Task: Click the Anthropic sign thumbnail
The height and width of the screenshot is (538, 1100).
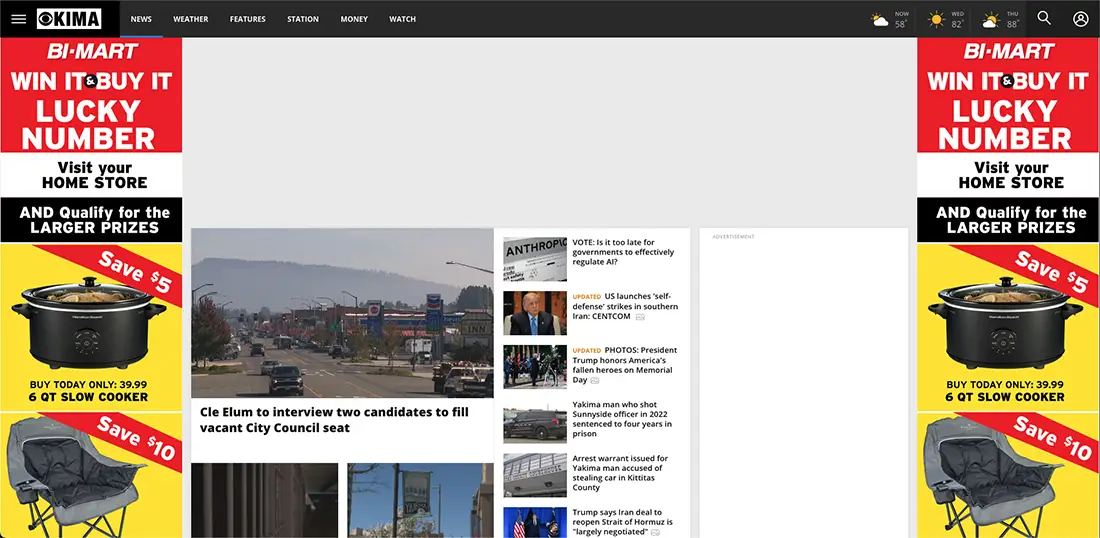Action: point(535,259)
